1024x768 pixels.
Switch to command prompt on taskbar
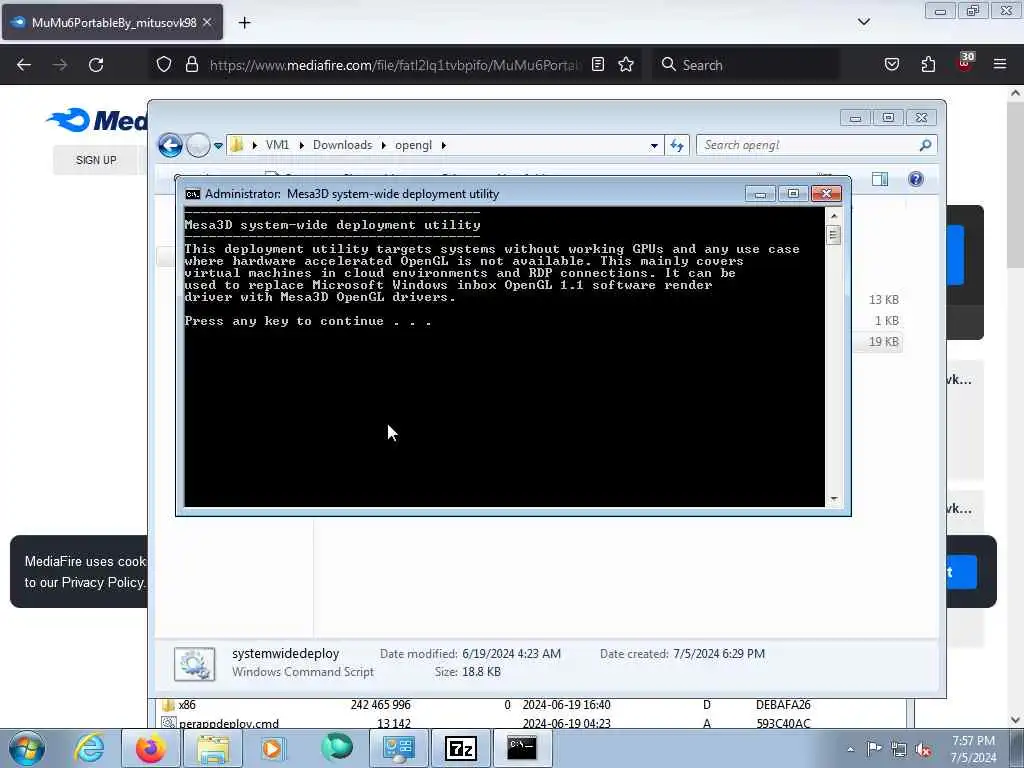[x=522, y=748]
